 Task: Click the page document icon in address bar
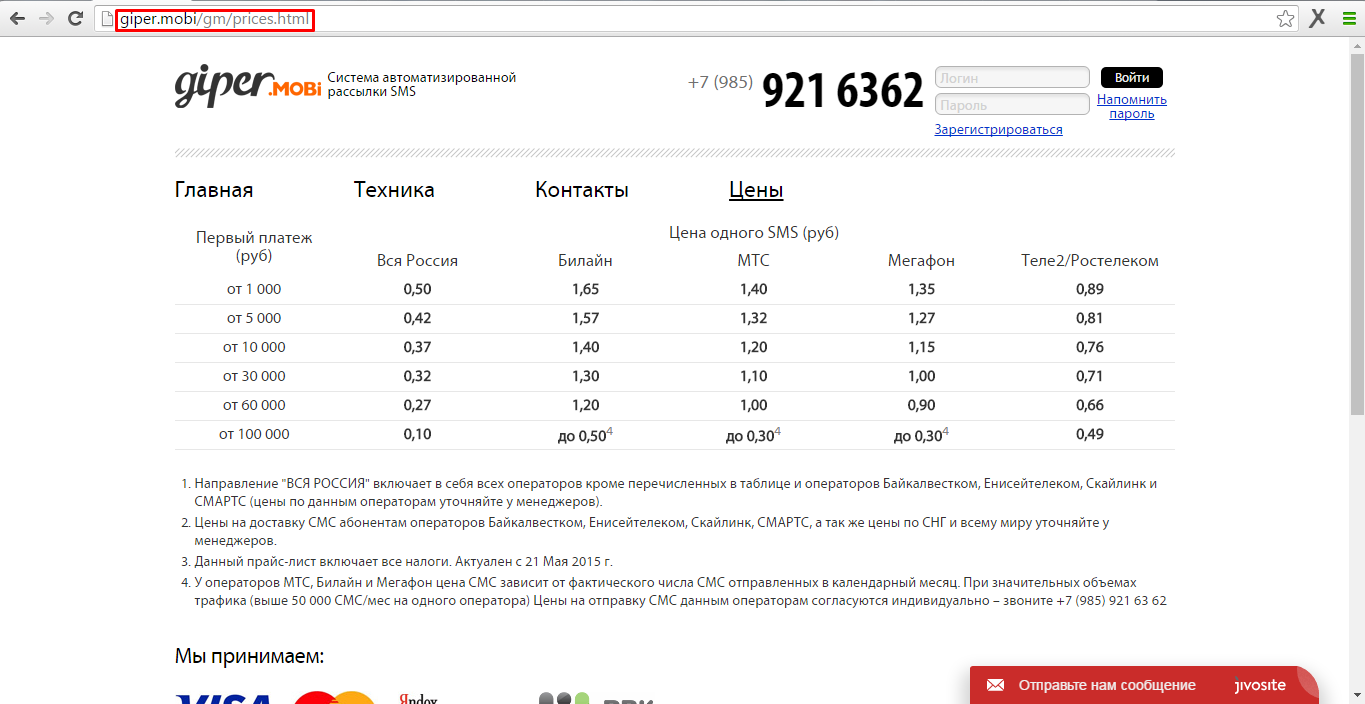coord(107,19)
